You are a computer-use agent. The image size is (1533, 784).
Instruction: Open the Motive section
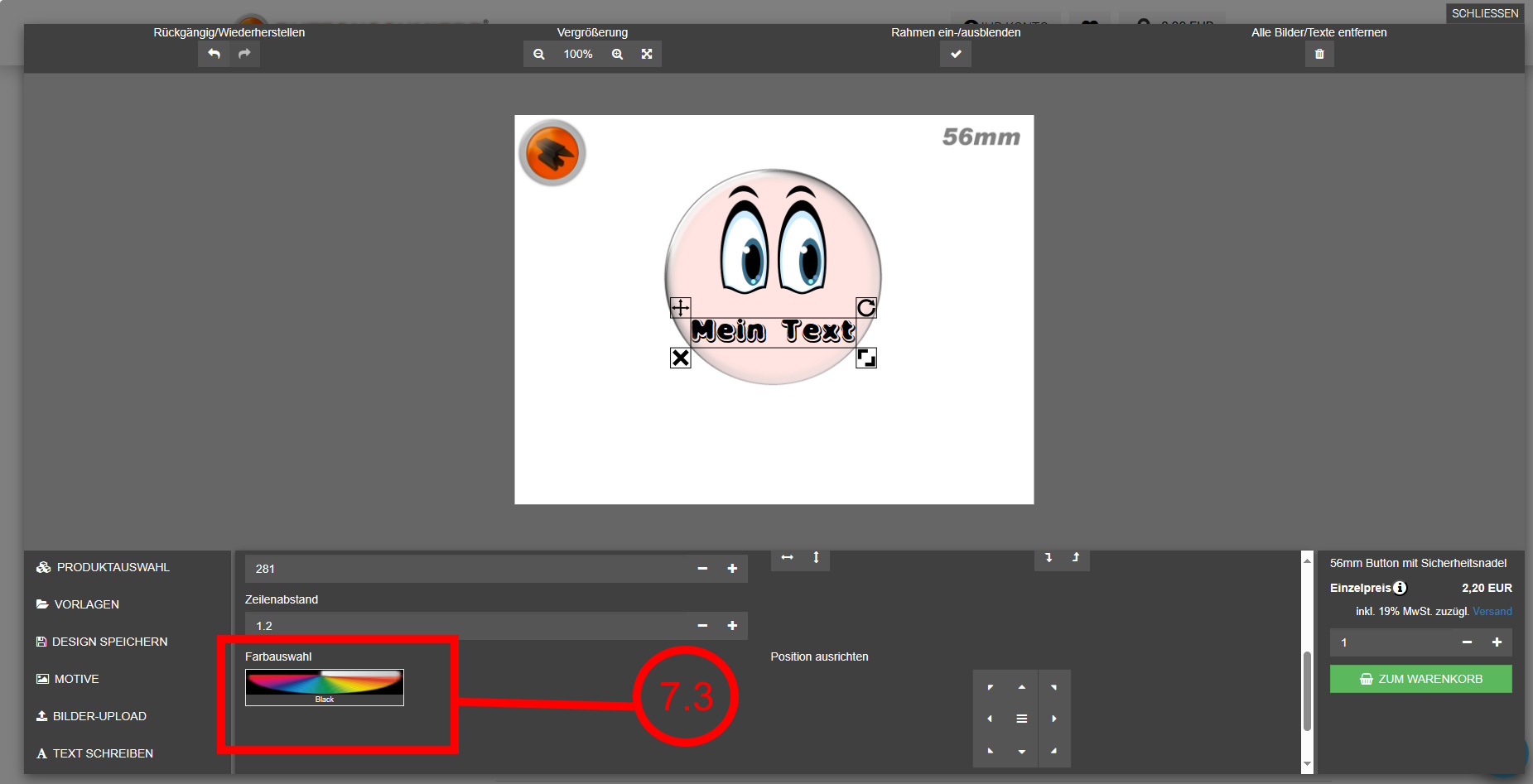point(68,679)
